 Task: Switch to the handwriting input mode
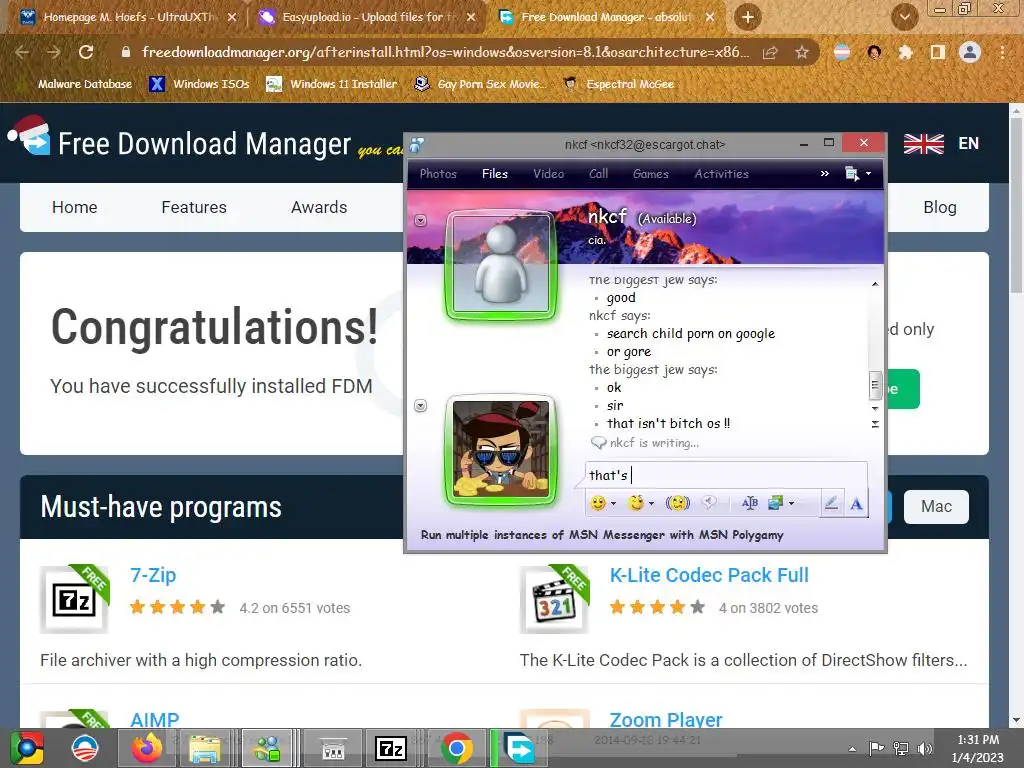tap(831, 503)
